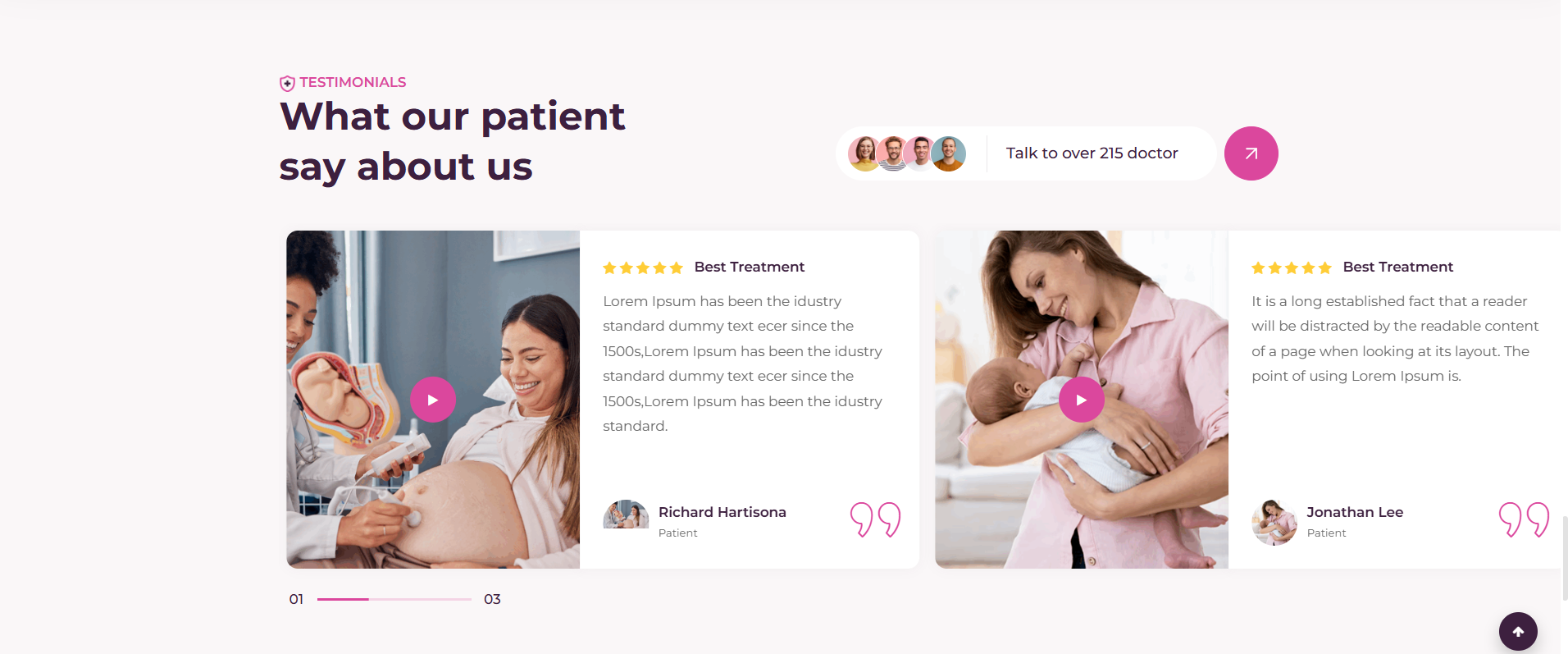Click the testimonial slider progress bar
Image resolution: width=1568 pixels, height=654 pixels.
click(394, 599)
